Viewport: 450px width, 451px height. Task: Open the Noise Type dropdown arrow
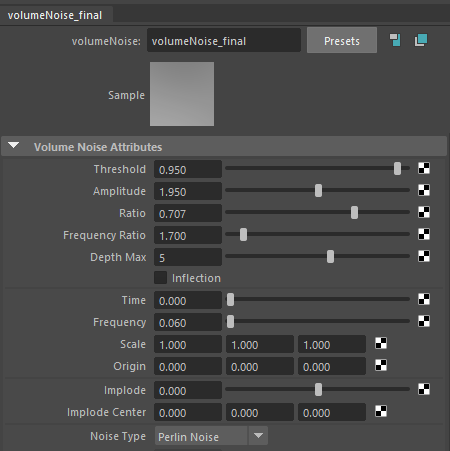coord(258,436)
